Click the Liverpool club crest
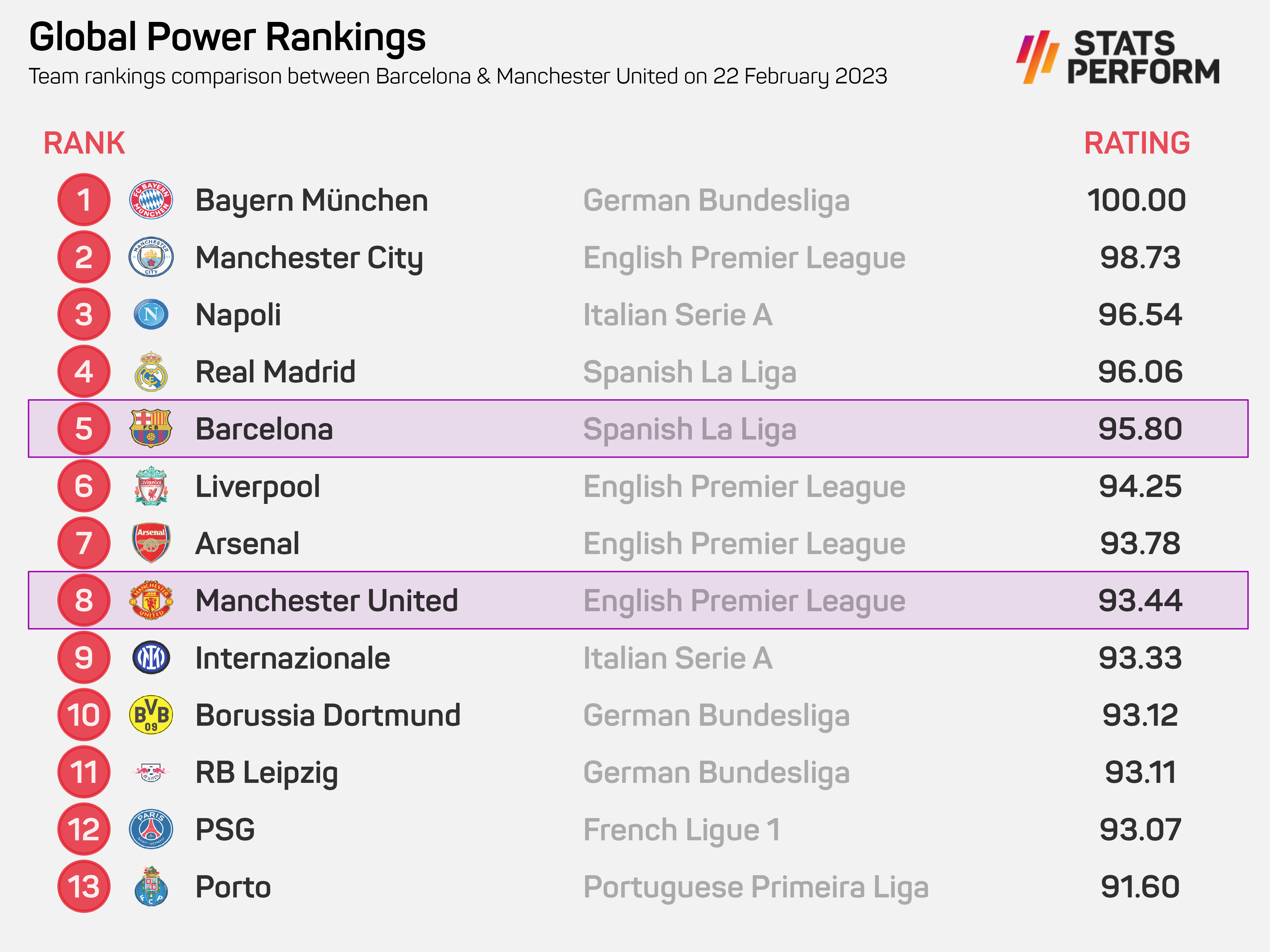 click(150, 486)
